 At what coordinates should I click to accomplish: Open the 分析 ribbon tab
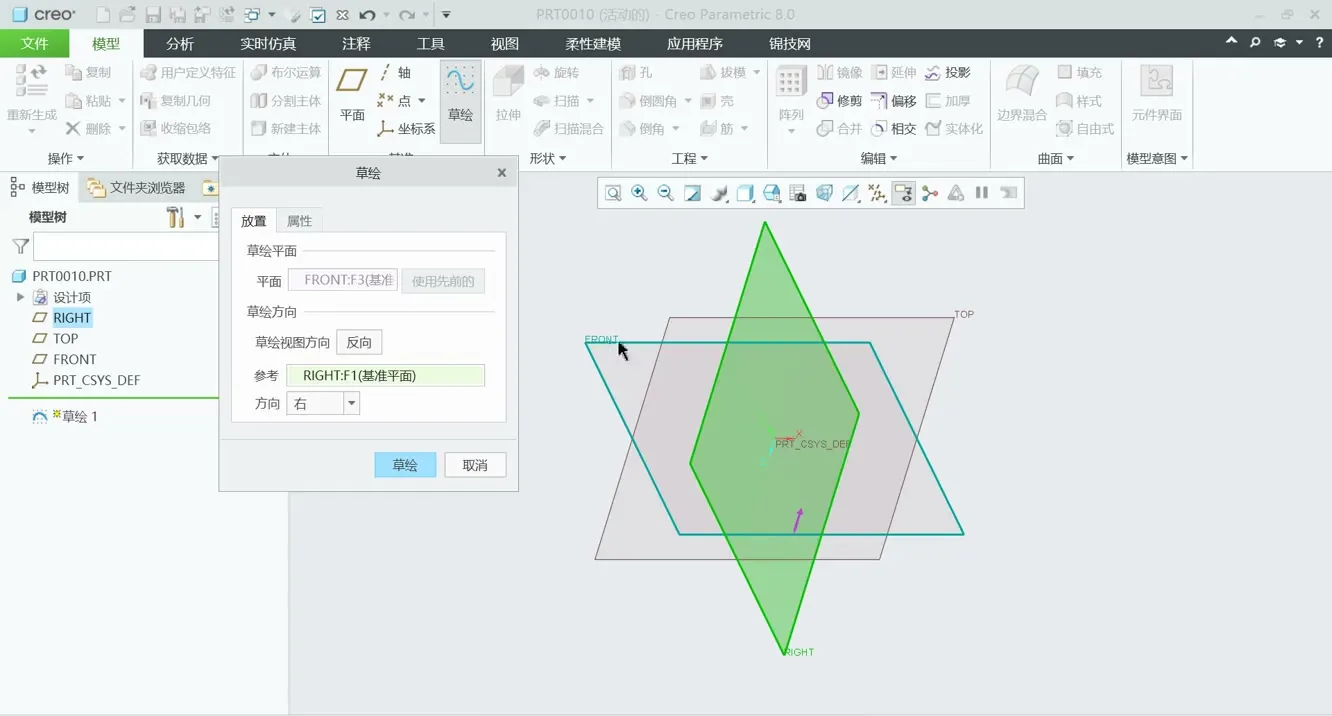[x=180, y=44]
